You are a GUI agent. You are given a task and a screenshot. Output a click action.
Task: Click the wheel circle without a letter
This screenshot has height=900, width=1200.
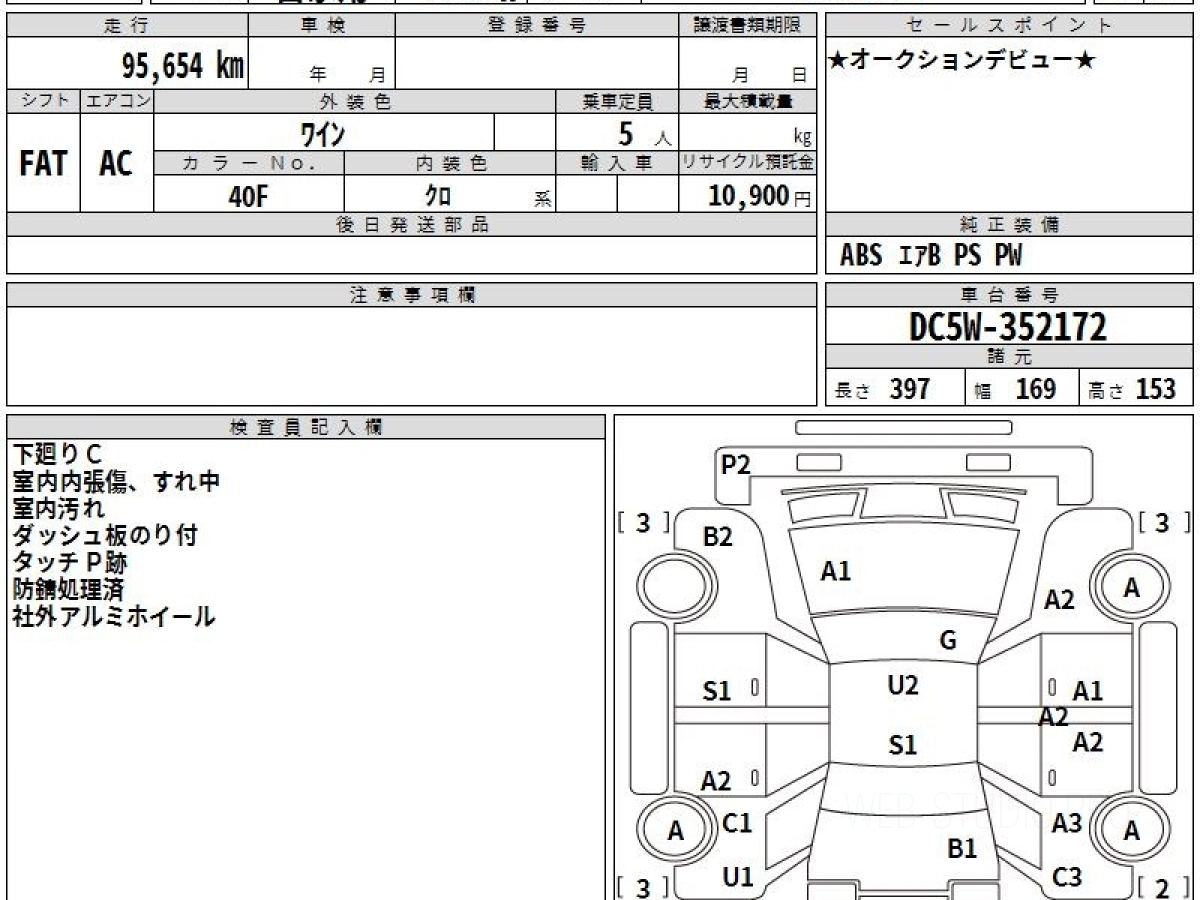(678, 585)
